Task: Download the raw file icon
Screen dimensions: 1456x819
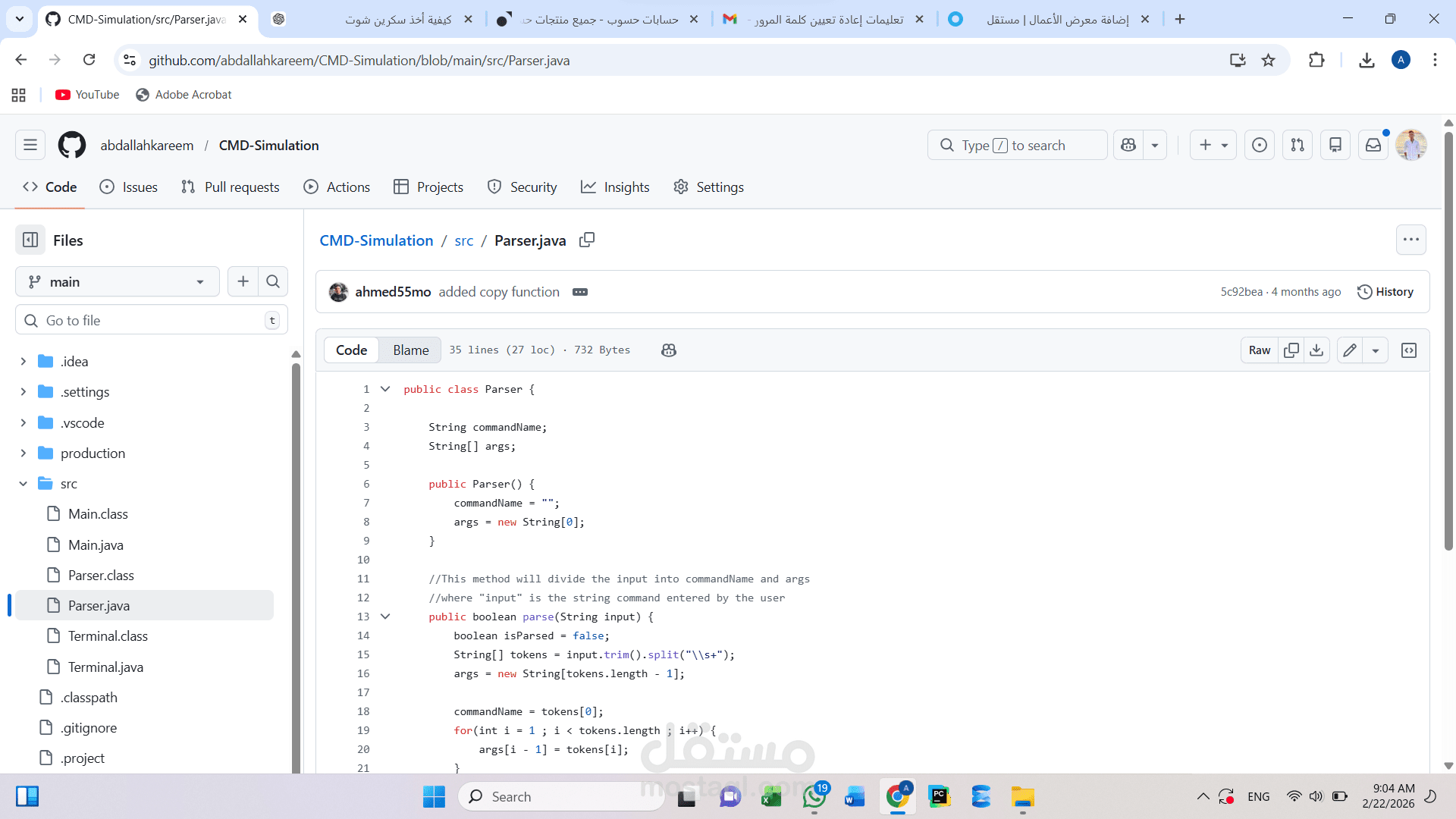Action: click(1316, 350)
